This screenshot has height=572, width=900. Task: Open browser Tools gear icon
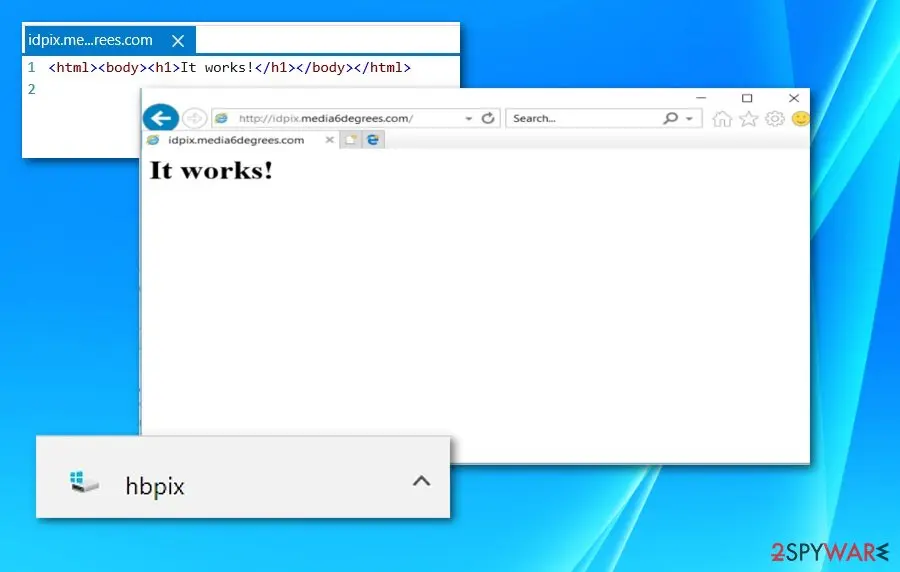pyautogui.click(x=775, y=119)
